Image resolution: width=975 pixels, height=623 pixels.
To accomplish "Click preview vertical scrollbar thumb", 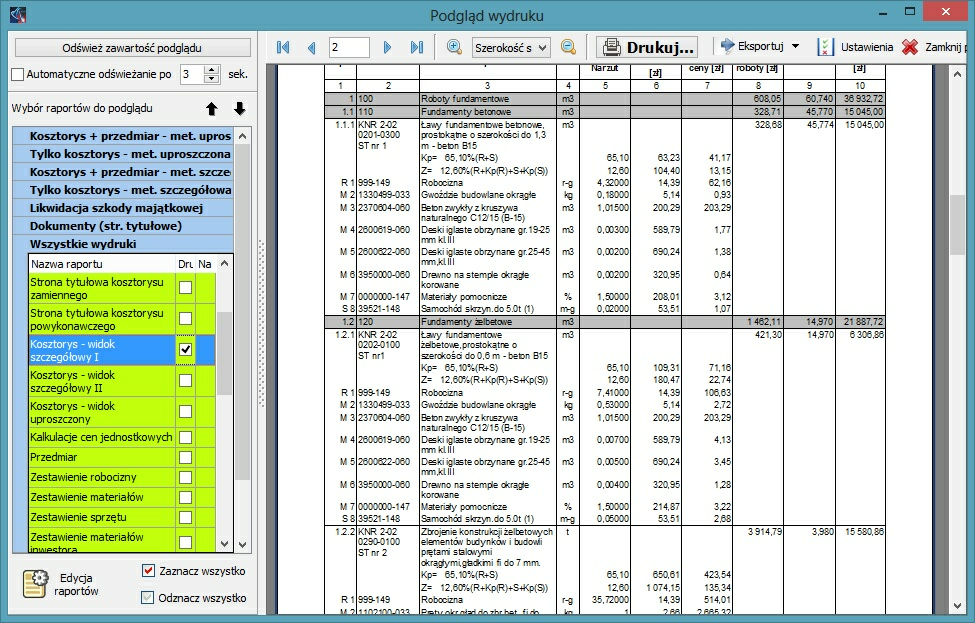I will [x=957, y=224].
